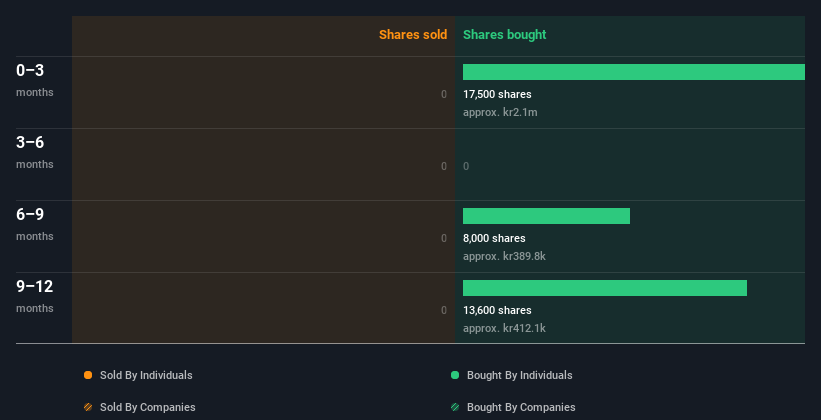
Task: Click the 13,600 shares label
Action: (497, 310)
